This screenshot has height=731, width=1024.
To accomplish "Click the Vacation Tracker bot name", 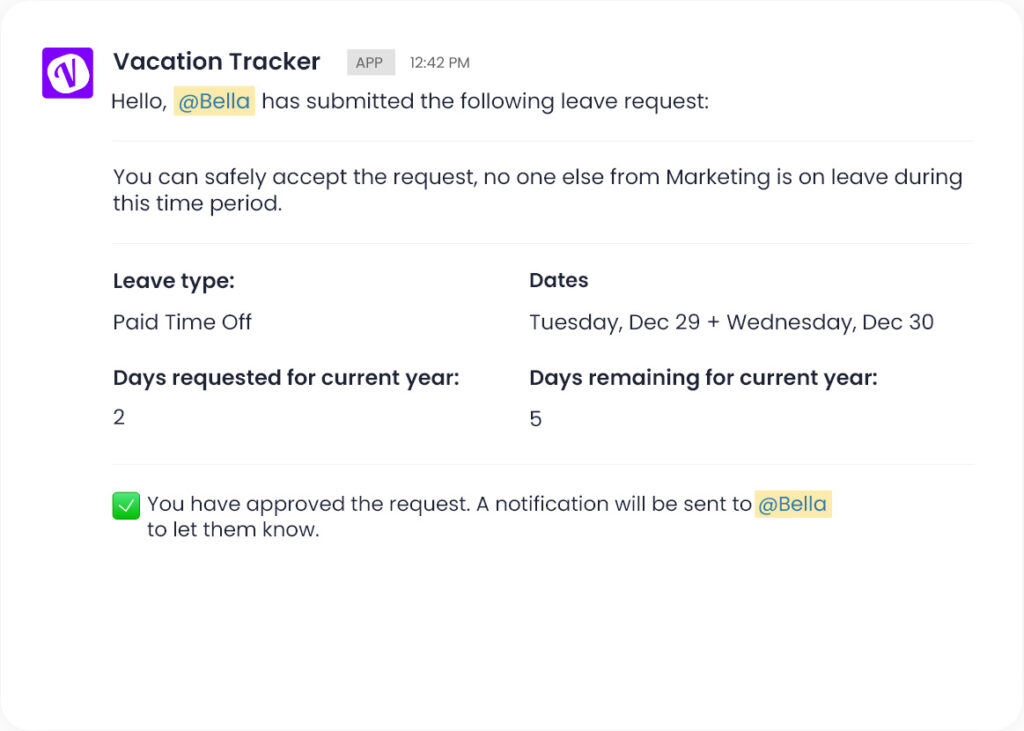I will tap(216, 61).
